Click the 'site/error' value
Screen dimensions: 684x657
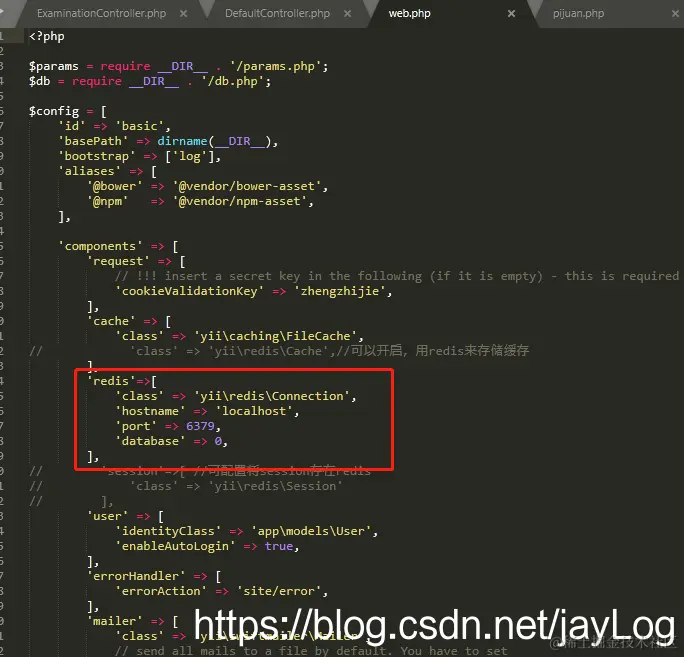279,591
